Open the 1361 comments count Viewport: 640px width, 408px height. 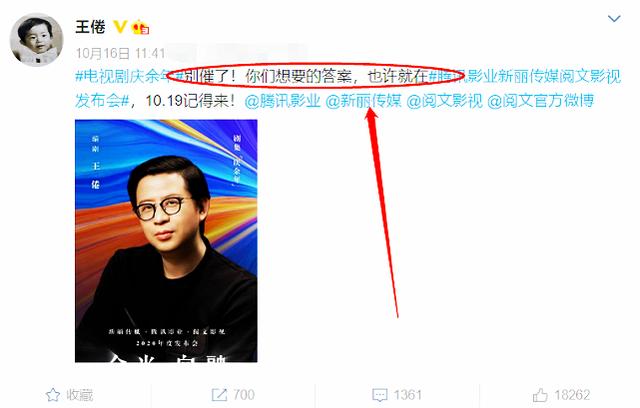pyautogui.click(x=407, y=395)
